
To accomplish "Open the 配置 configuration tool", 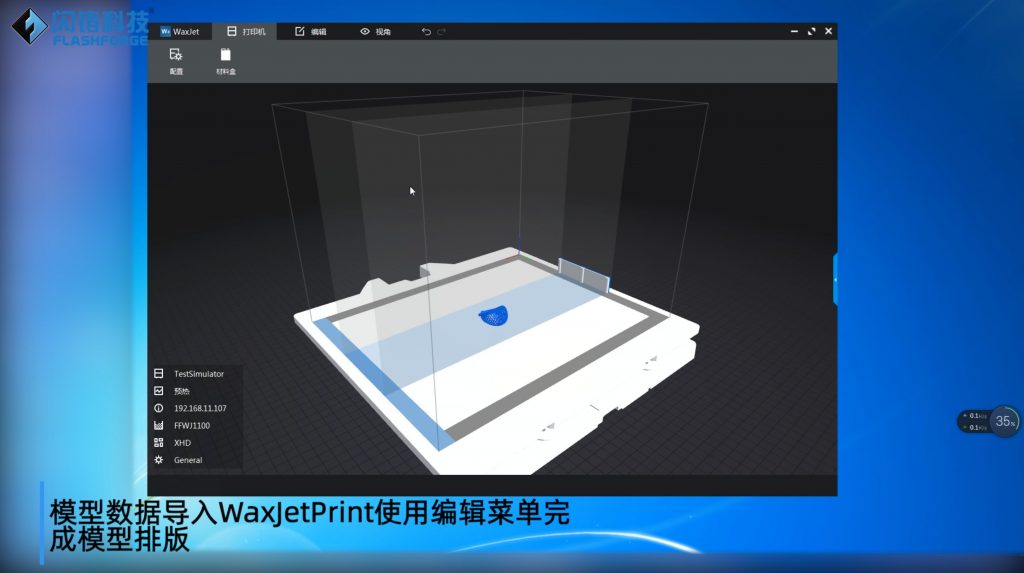I will [176, 61].
